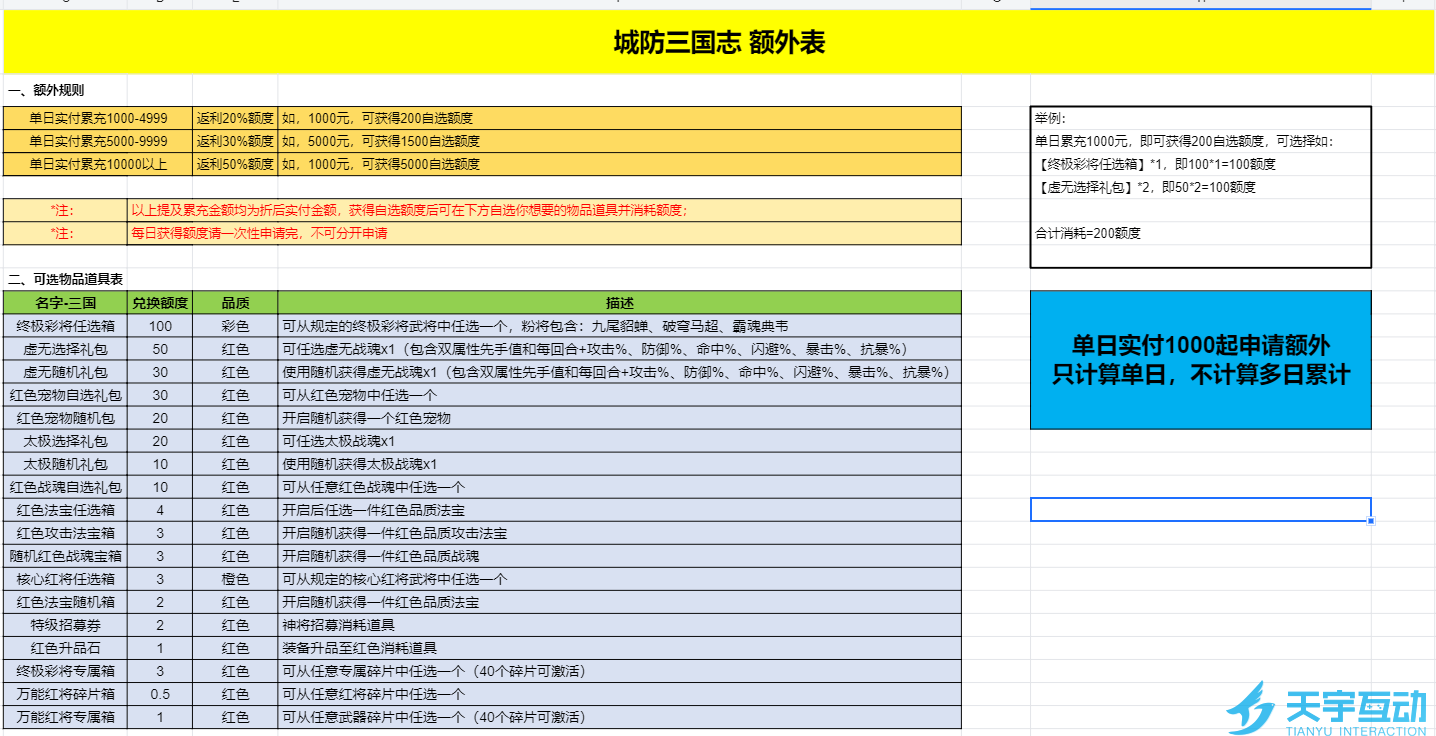Click the 一、额外规则 heading cell
This screenshot has width=1436, height=736.
coord(65,91)
